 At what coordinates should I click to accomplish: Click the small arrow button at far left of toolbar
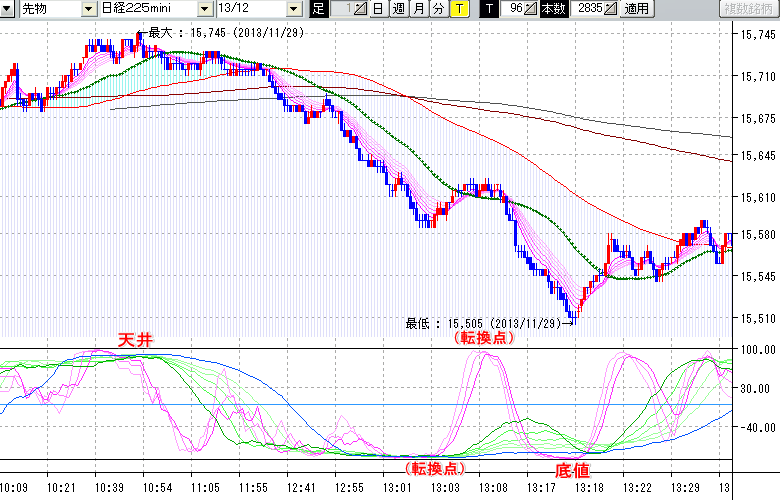coord(7,9)
